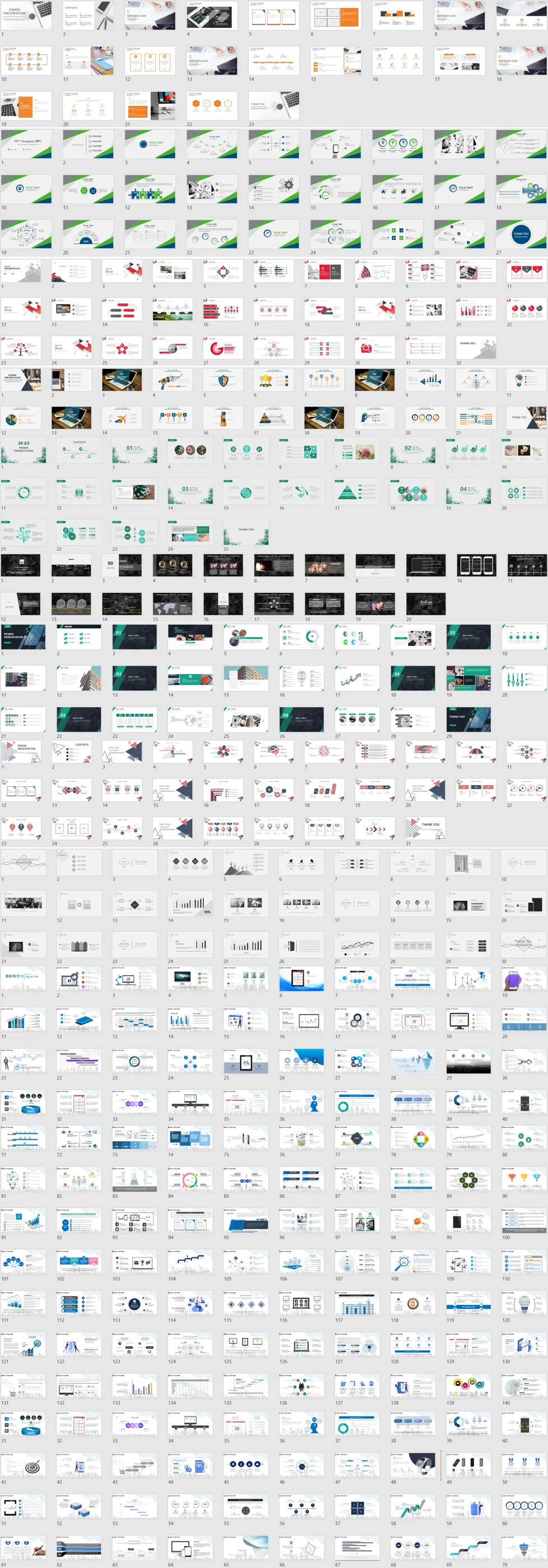Select the teal donut chart slide 6
548x1568 pixels.
pyautogui.click(x=301, y=637)
